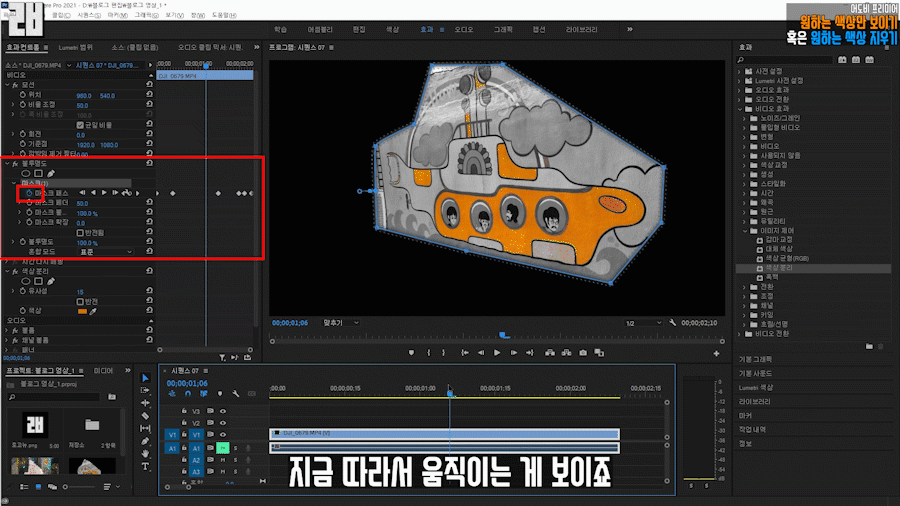
Task: Switch to the 오디오 workspace tab
Action: [464, 29]
